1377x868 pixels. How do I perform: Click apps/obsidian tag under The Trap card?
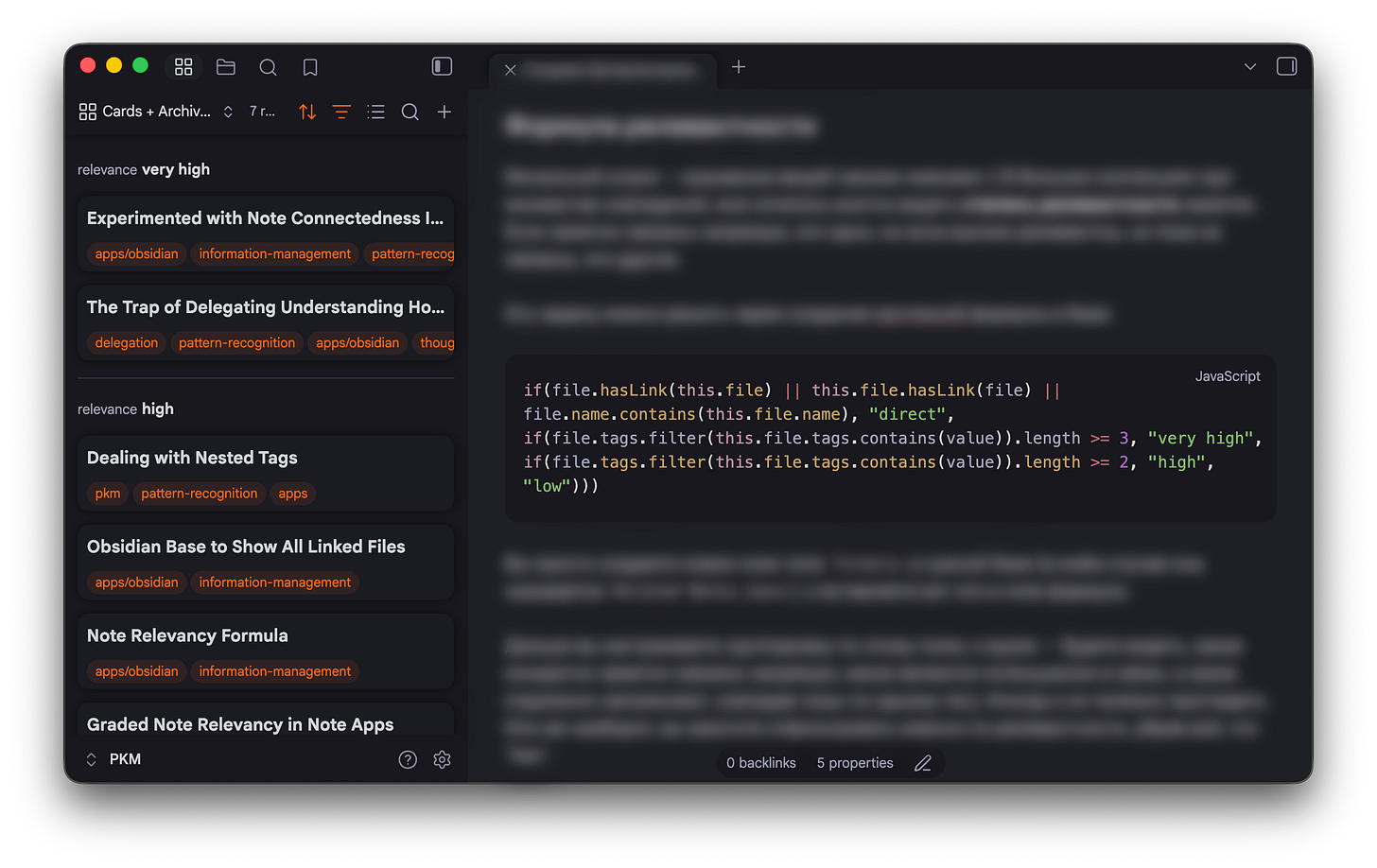pos(357,343)
